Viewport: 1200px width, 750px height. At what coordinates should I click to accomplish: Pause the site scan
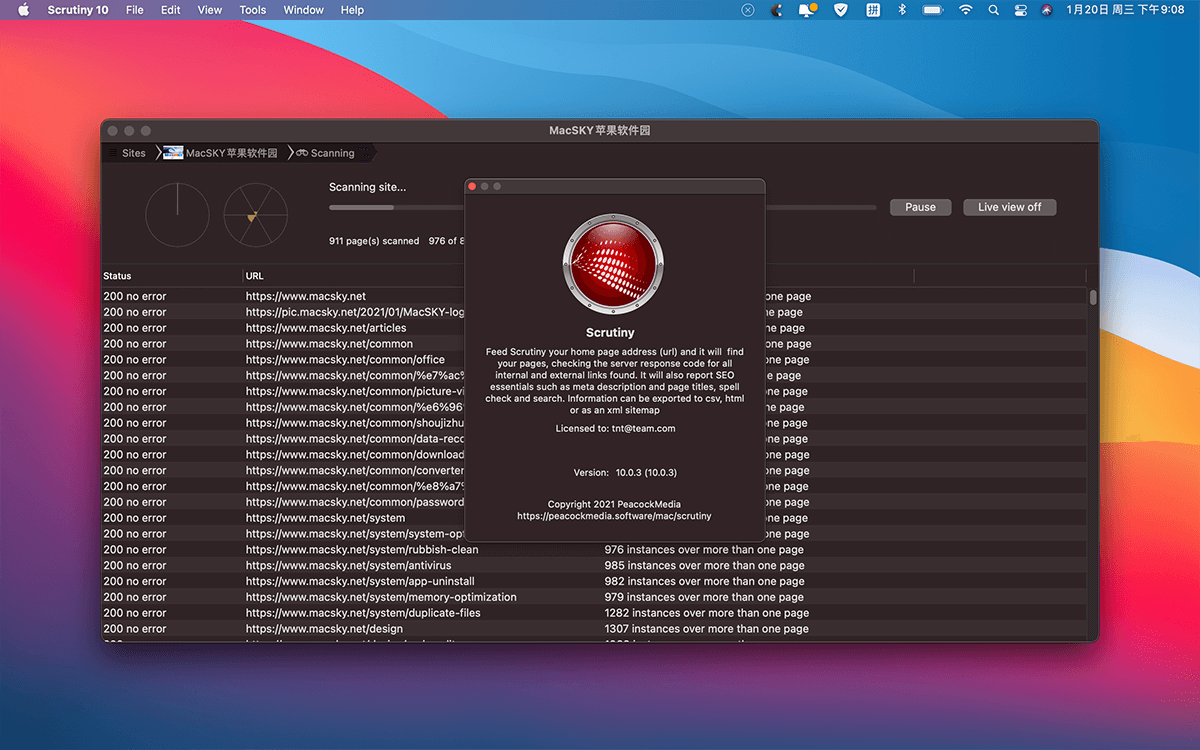pos(920,207)
